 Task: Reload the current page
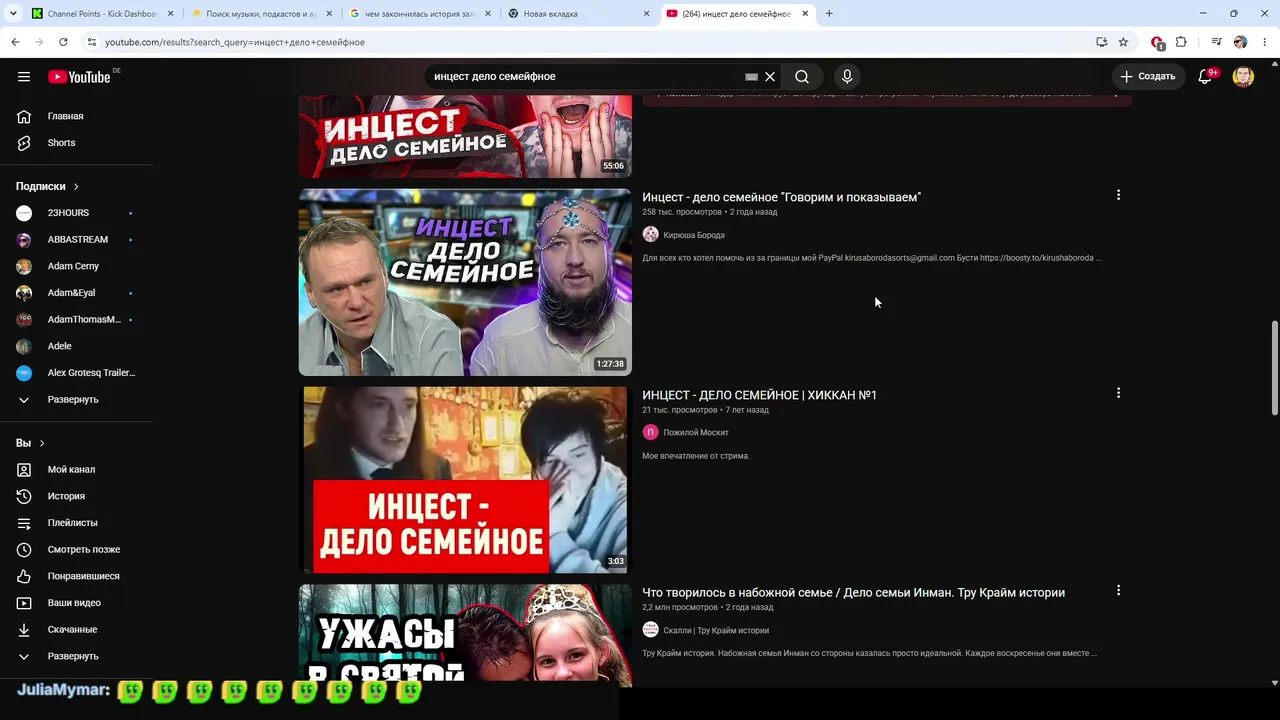tap(63, 42)
